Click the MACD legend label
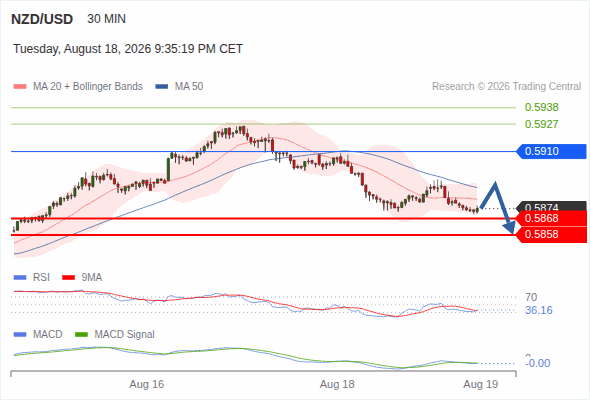This screenshot has height=400, width=590. coord(48,335)
